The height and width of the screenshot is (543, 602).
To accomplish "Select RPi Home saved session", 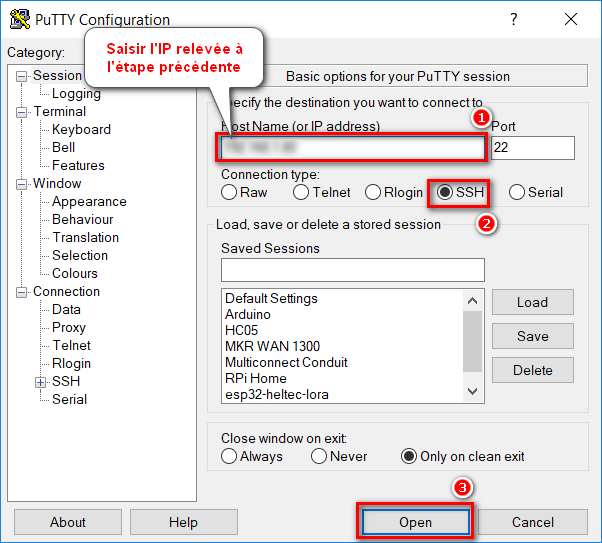I will [x=256, y=379].
